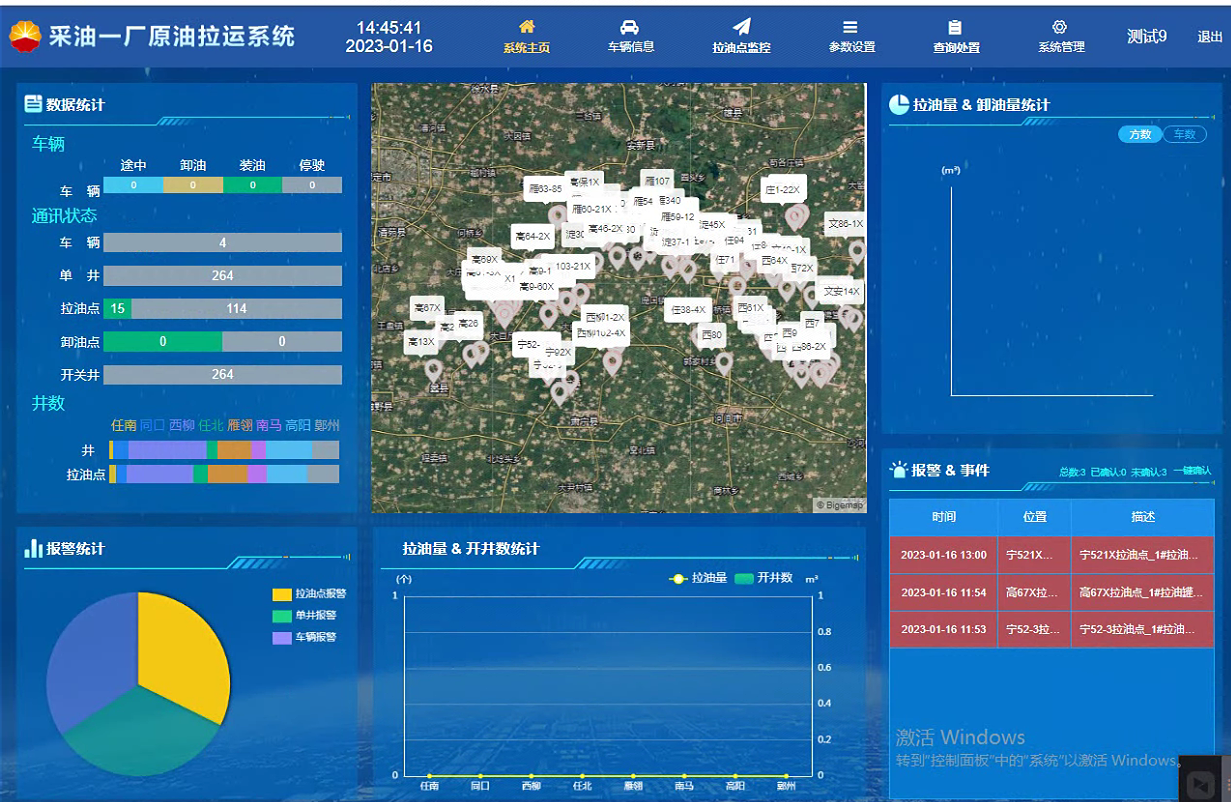
Task: Click the 时间 column header in alarm table
Action: click(943, 517)
